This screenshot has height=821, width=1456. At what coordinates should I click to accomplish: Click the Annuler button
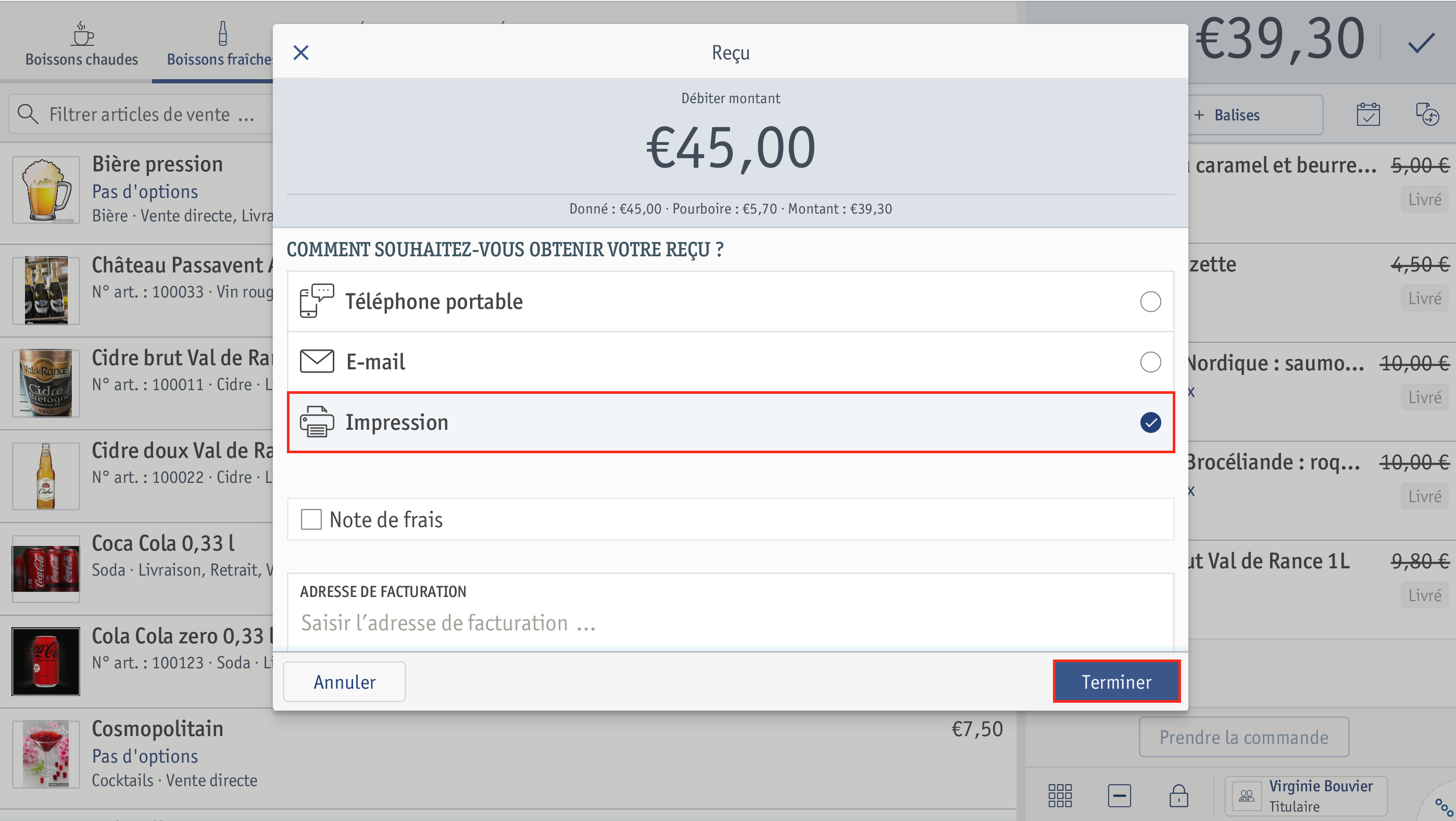[x=344, y=681]
